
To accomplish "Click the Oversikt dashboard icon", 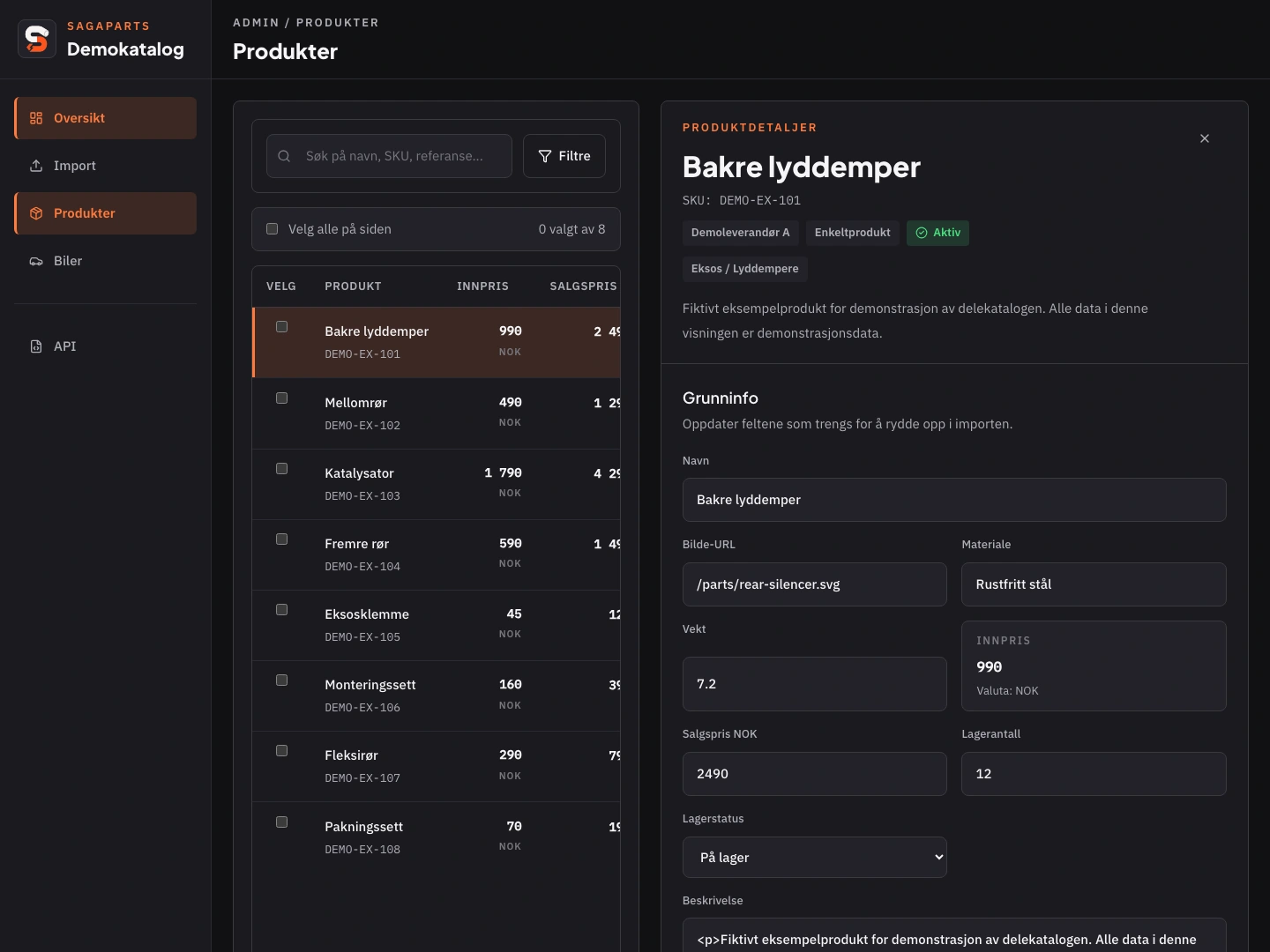I will click(x=36, y=118).
